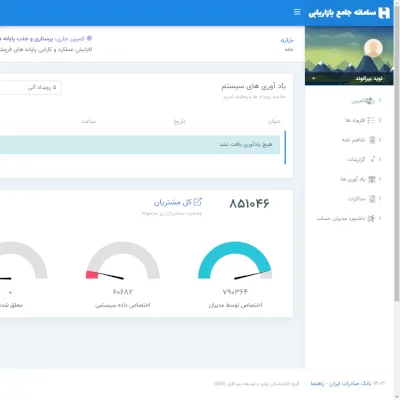Expand the کمپین menu chevron
400x400 pixels.
coord(380,100)
